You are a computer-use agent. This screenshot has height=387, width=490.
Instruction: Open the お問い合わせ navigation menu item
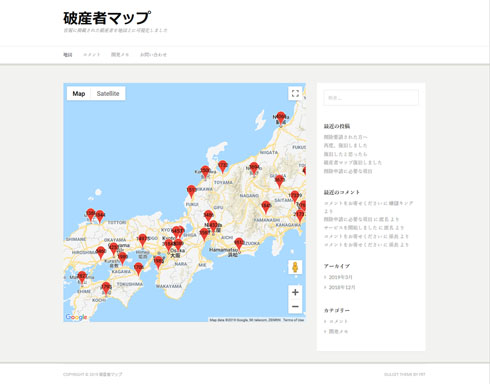click(153, 55)
